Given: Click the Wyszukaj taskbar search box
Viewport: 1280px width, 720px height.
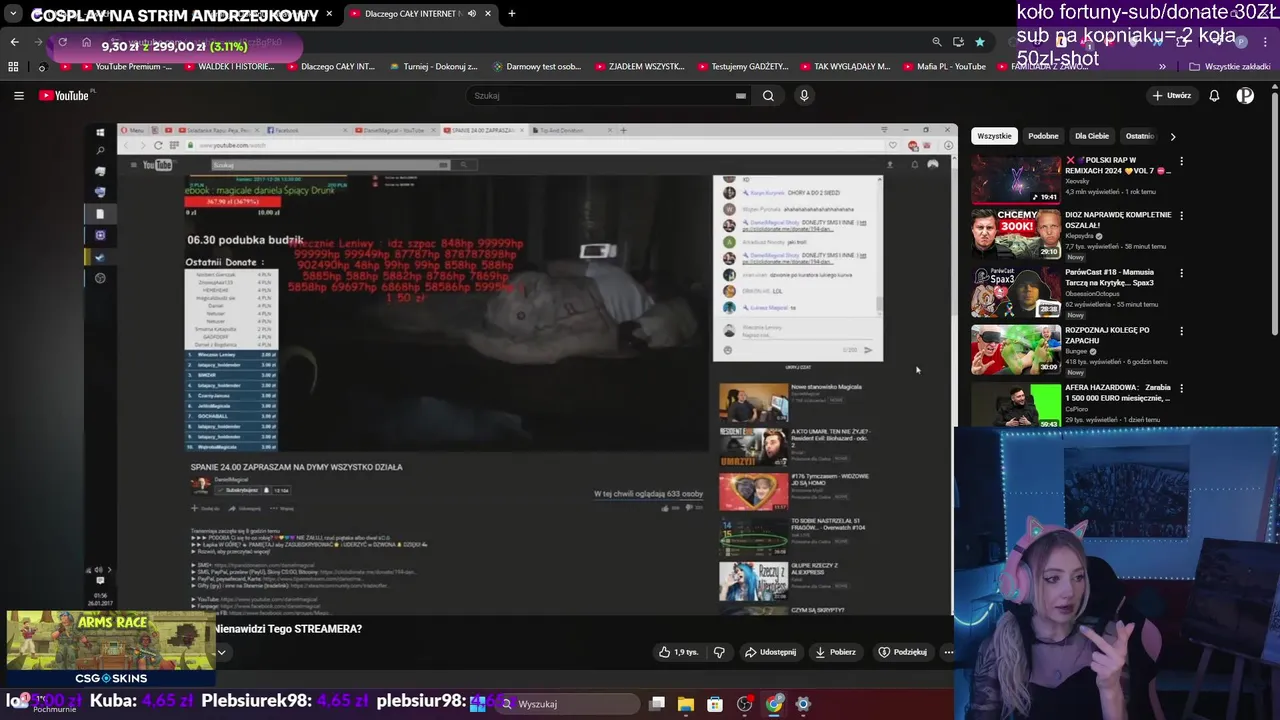Looking at the screenshot, I should click(567, 704).
